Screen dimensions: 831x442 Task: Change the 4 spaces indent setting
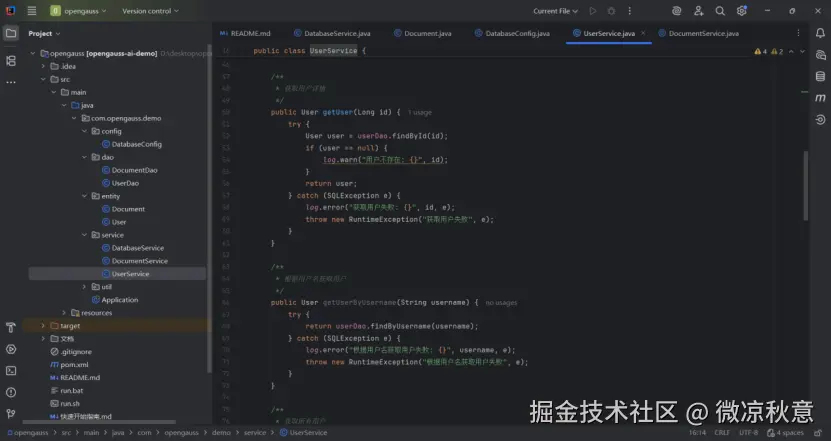[x=785, y=433]
